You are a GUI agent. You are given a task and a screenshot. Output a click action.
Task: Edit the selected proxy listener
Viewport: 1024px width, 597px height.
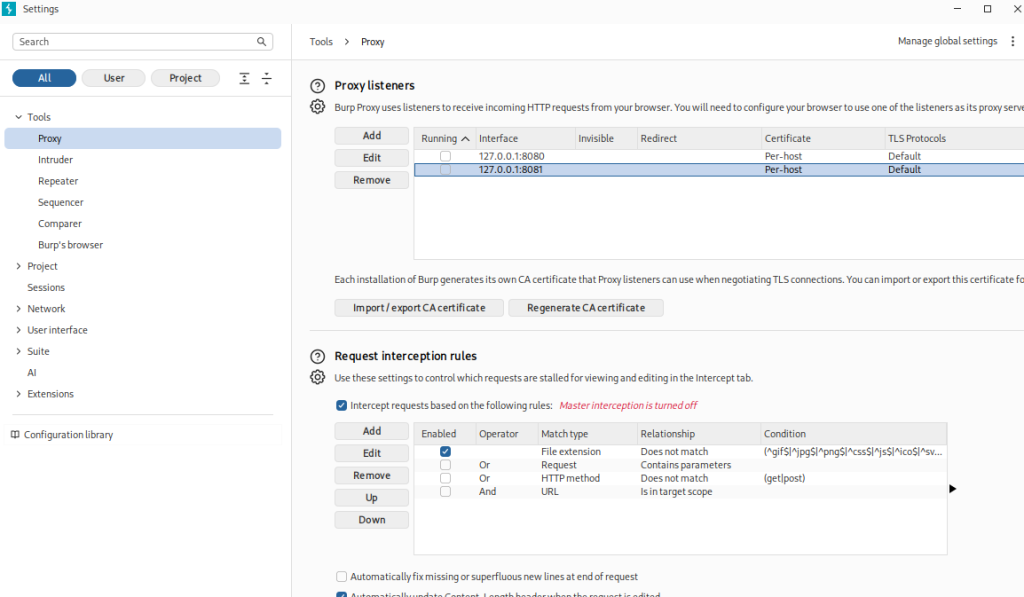[x=372, y=158]
